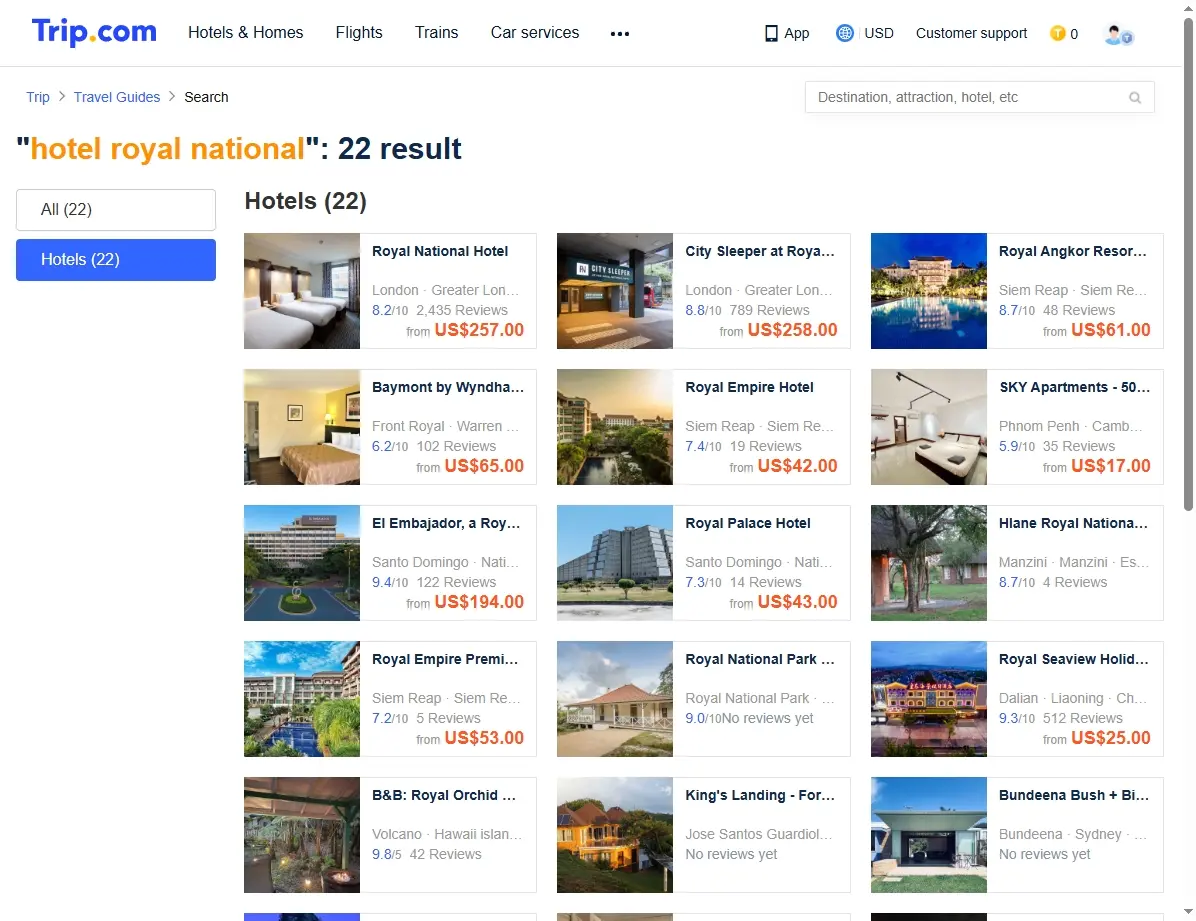Open the Royal Empire Hotel photo
The image size is (1196, 921).
coord(615,427)
